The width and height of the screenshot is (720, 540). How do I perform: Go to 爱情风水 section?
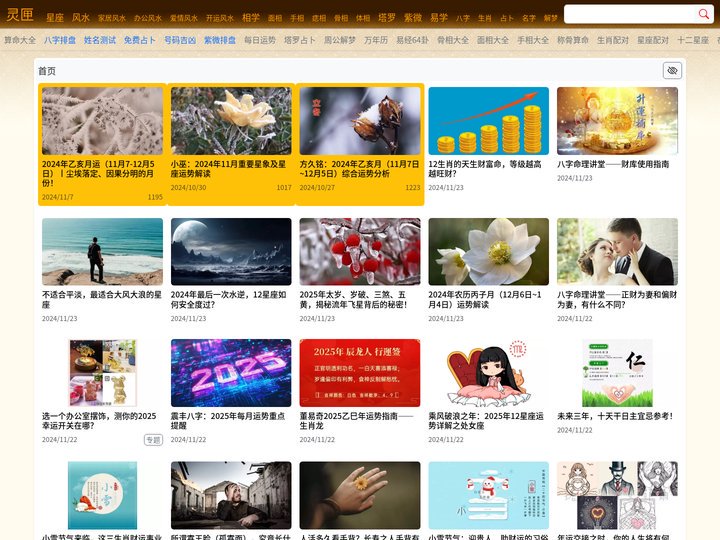(184, 18)
